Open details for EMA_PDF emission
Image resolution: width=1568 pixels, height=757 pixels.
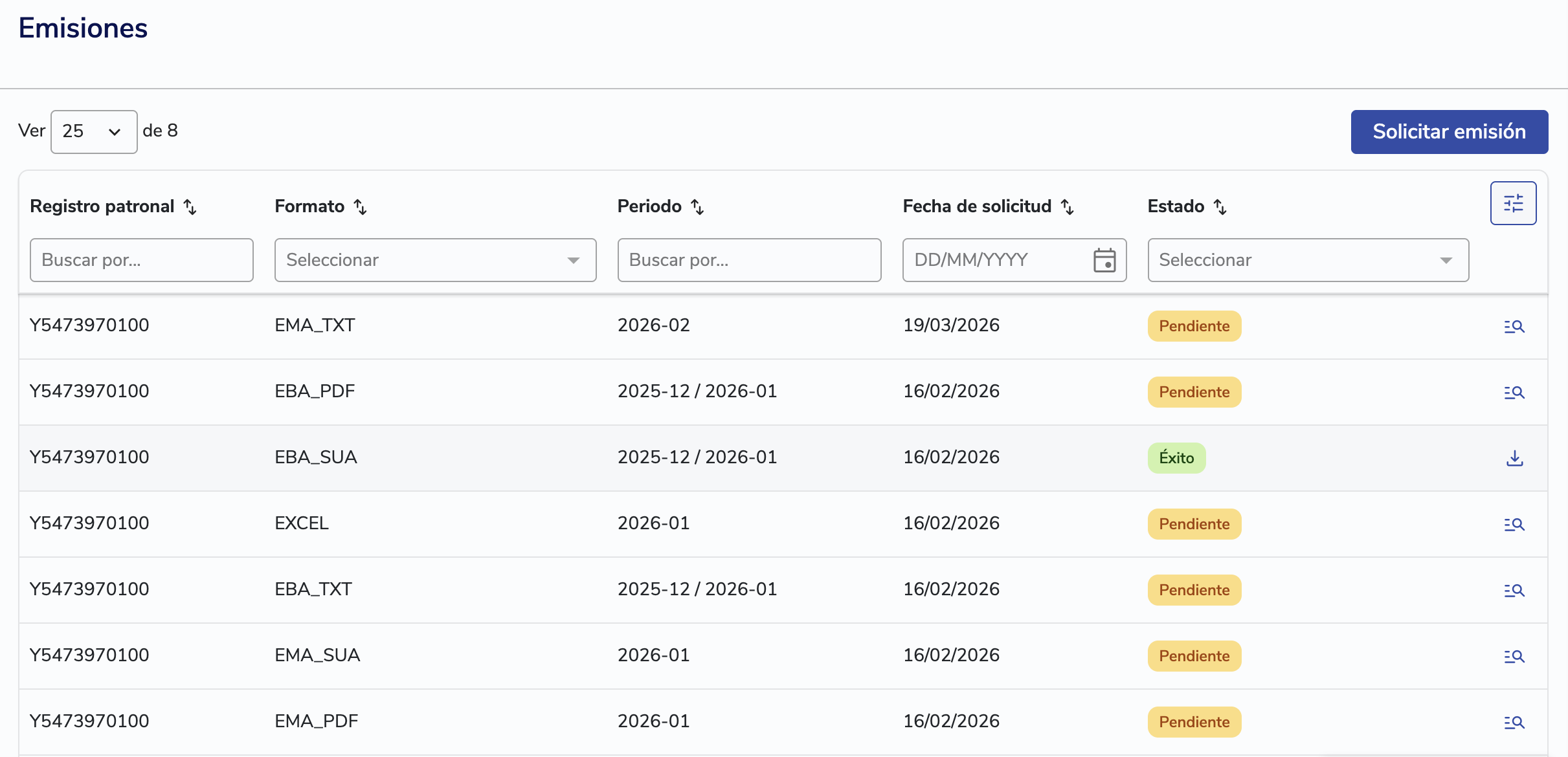1514,723
